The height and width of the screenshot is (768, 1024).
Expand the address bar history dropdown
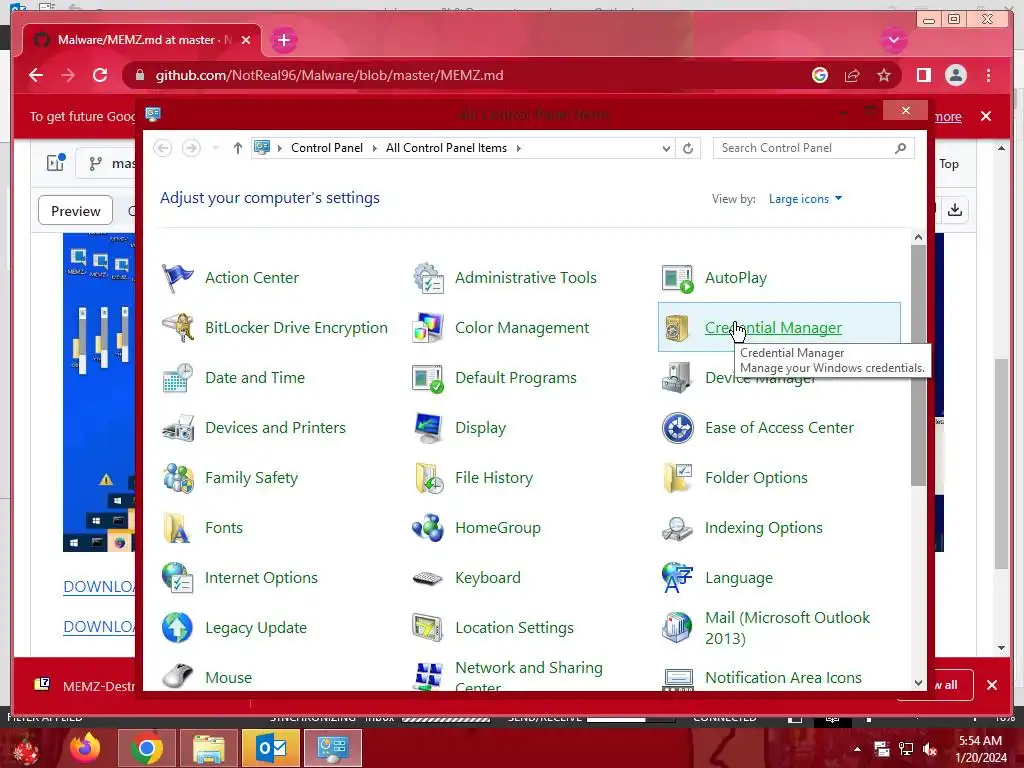pyautogui.click(x=666, y=148)
